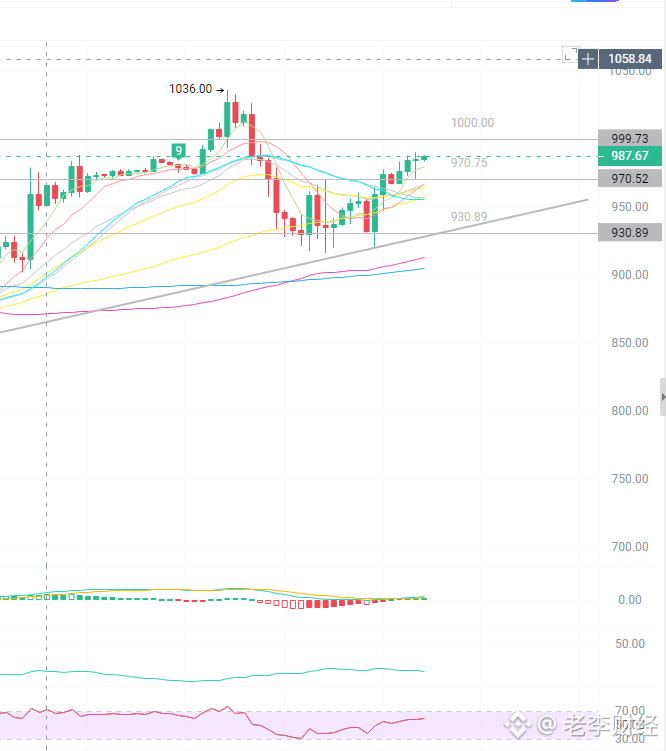666x751 pixels.
Task: Select the 999.73 price line label
Action: click(x=630, y=138)
